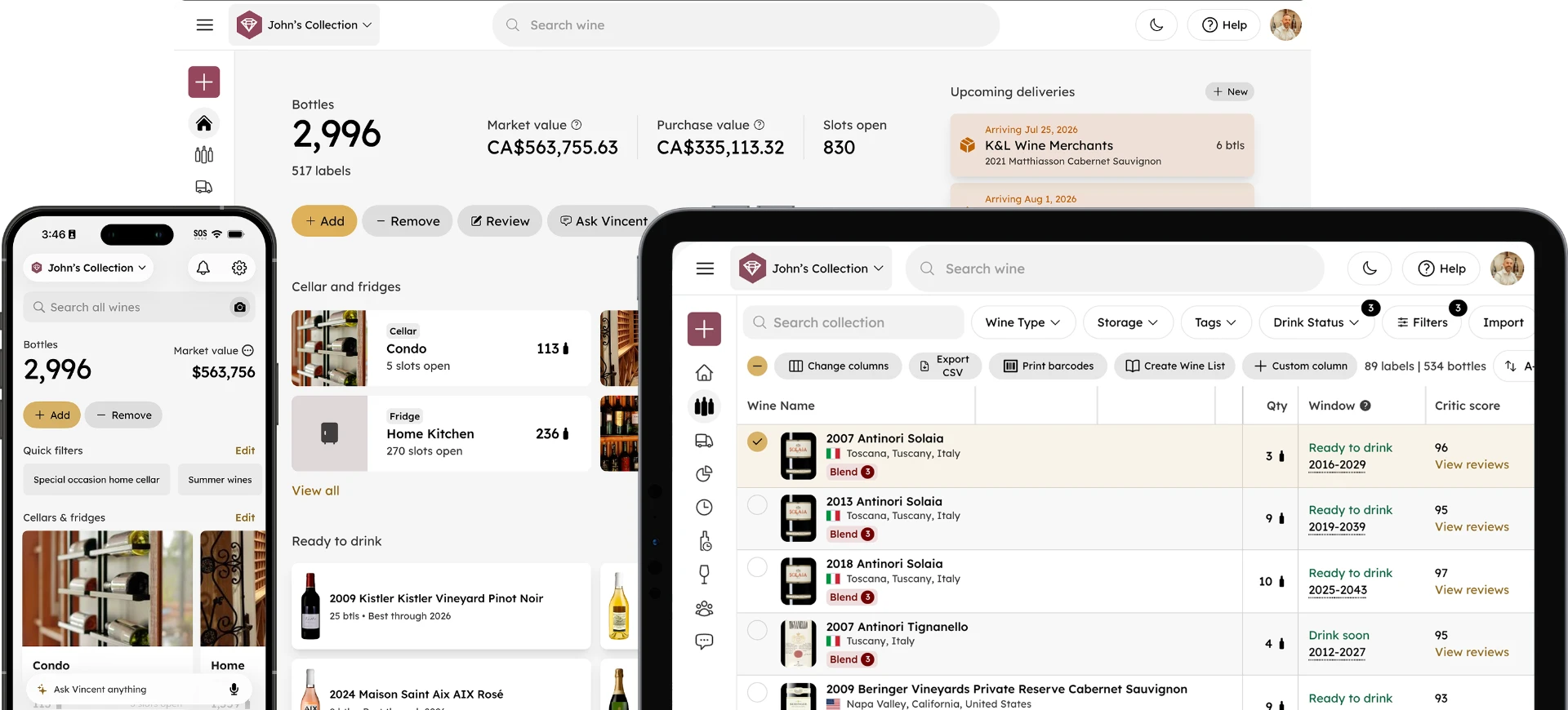The height and width of the screenshot is (710, 1568).
Task: Tap microphone icon in Ask Vincent bar
Action: (x=234, y=690)
